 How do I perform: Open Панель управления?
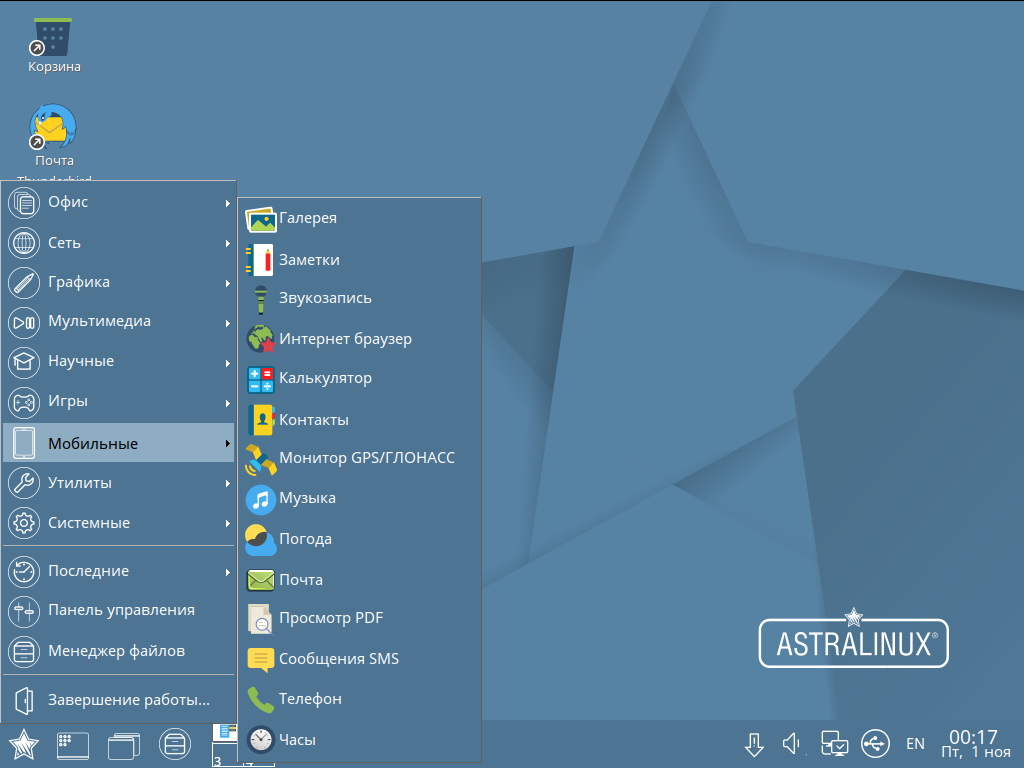coord(110,610)
